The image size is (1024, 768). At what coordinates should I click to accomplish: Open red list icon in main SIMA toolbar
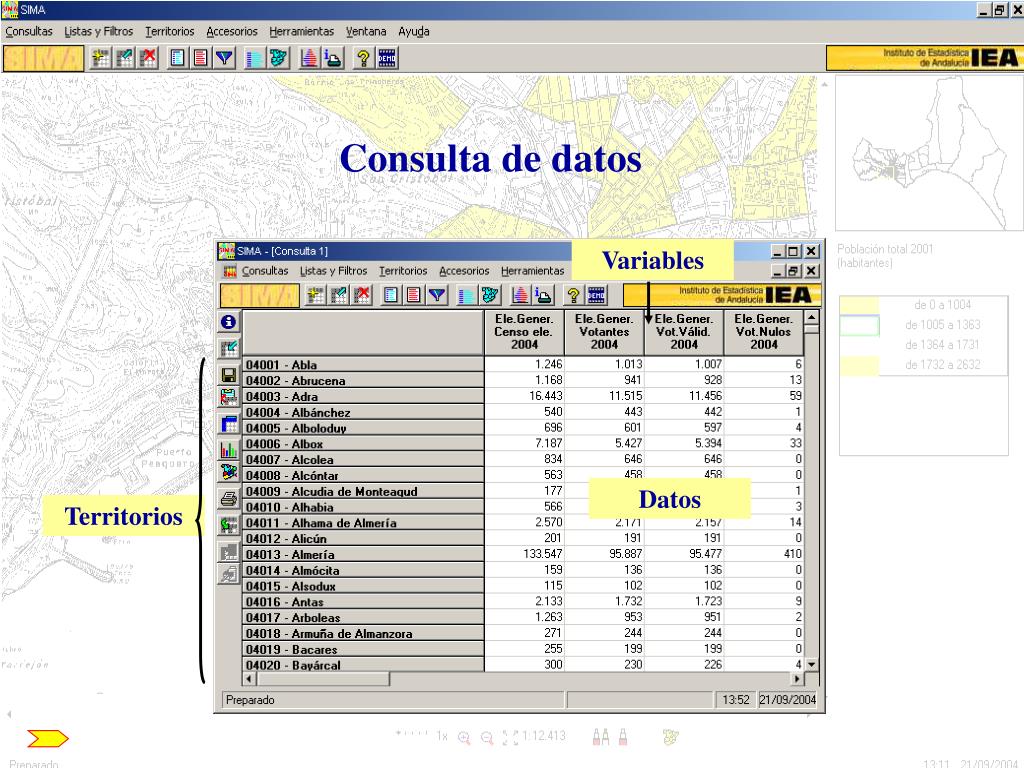pos(200,58)
